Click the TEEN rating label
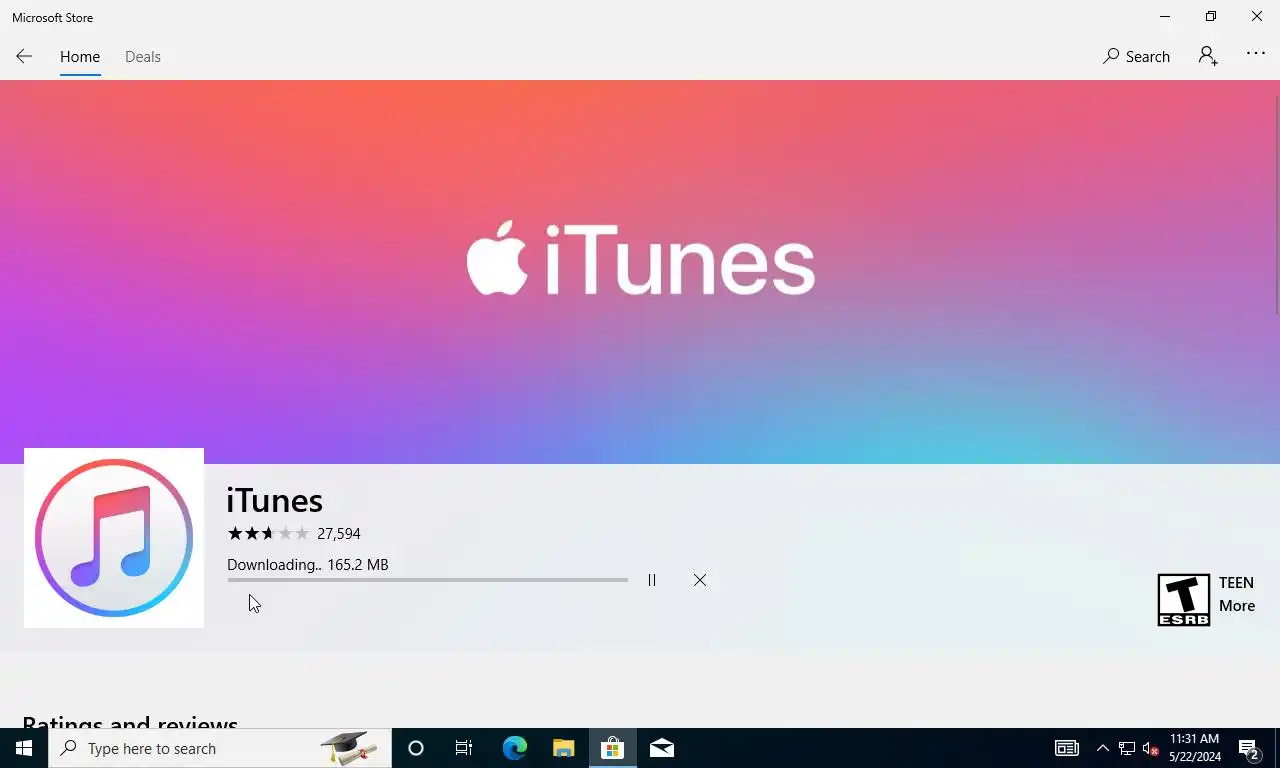The image size is (1280, 768). [1236, 583]
